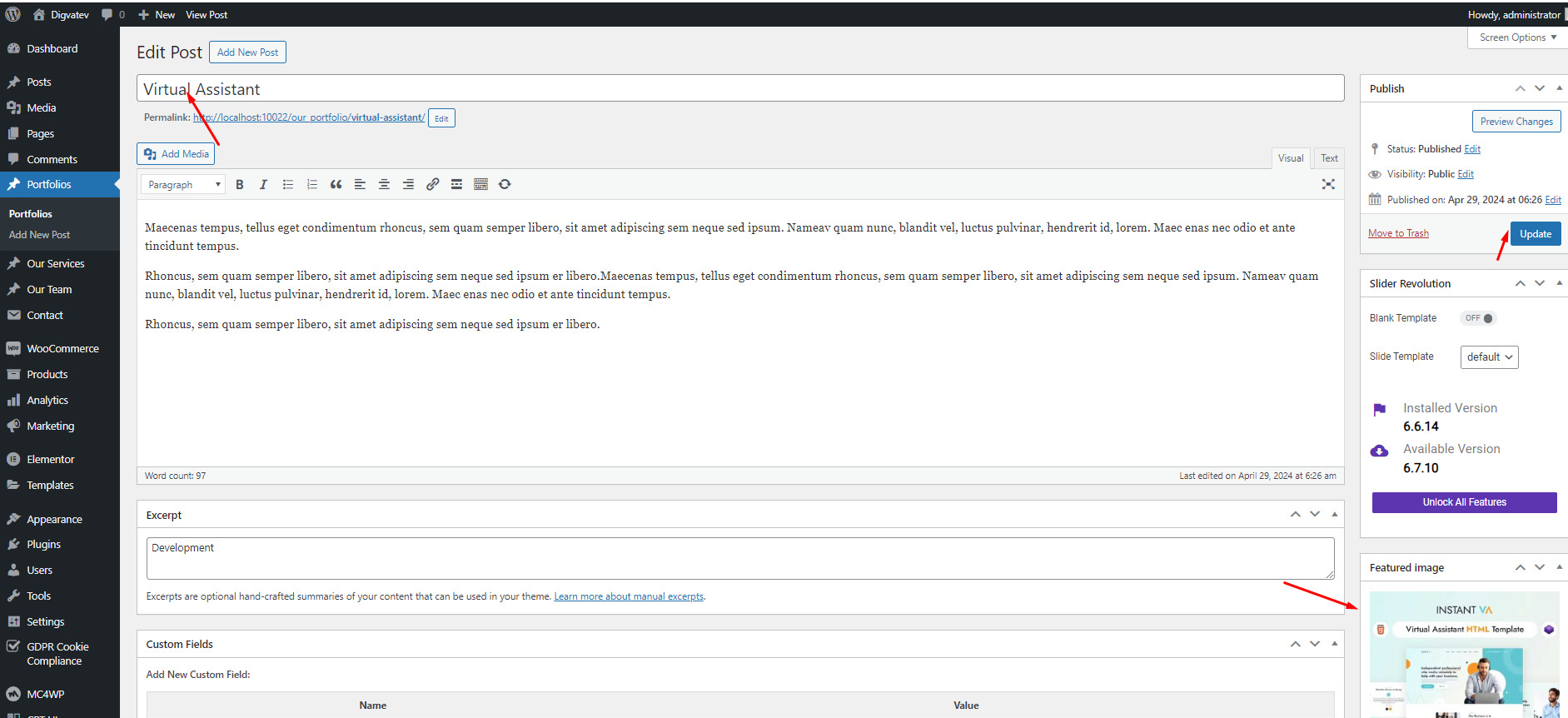Viewport: 1568px width, 718px height.
Task: Open the comments bubble in the admin bar
Action: click(x=112, y=14)
